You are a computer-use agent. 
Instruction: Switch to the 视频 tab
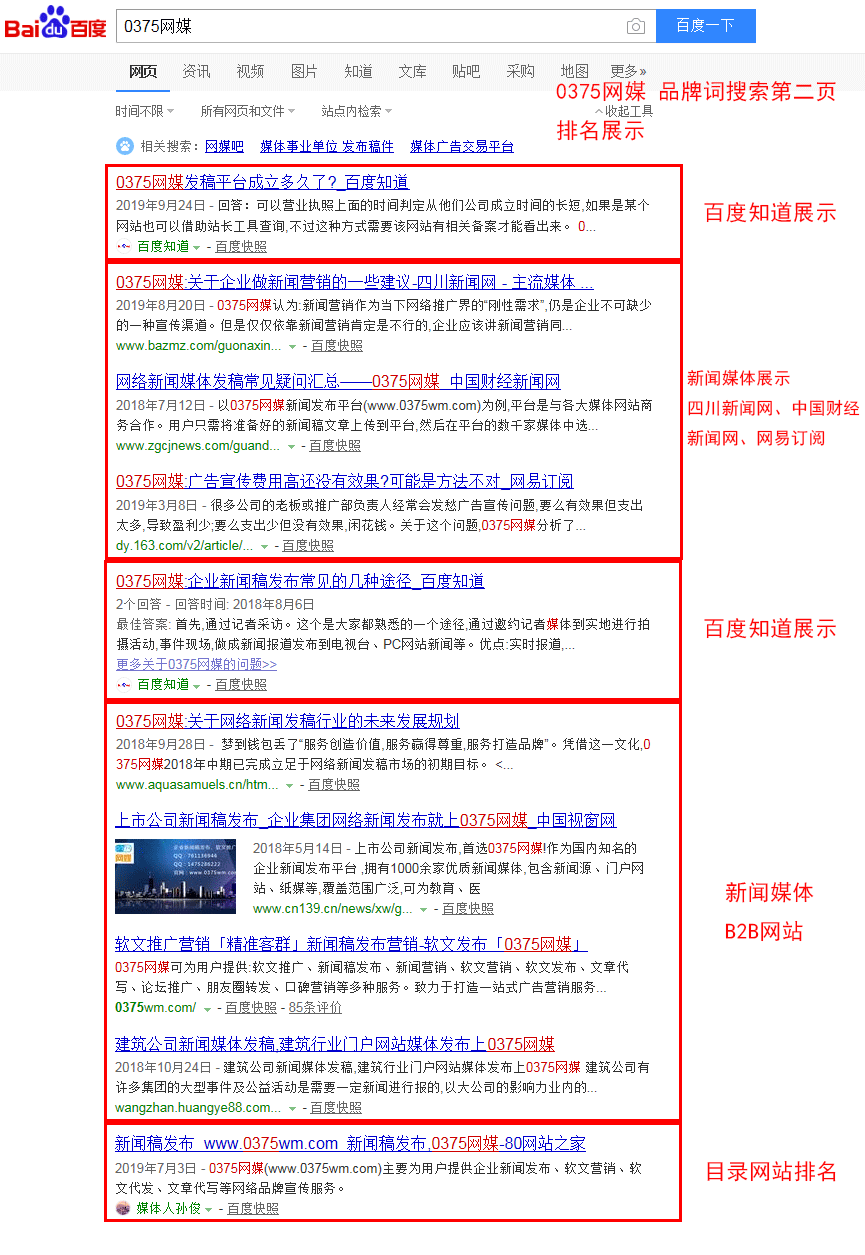pos(250,71)
